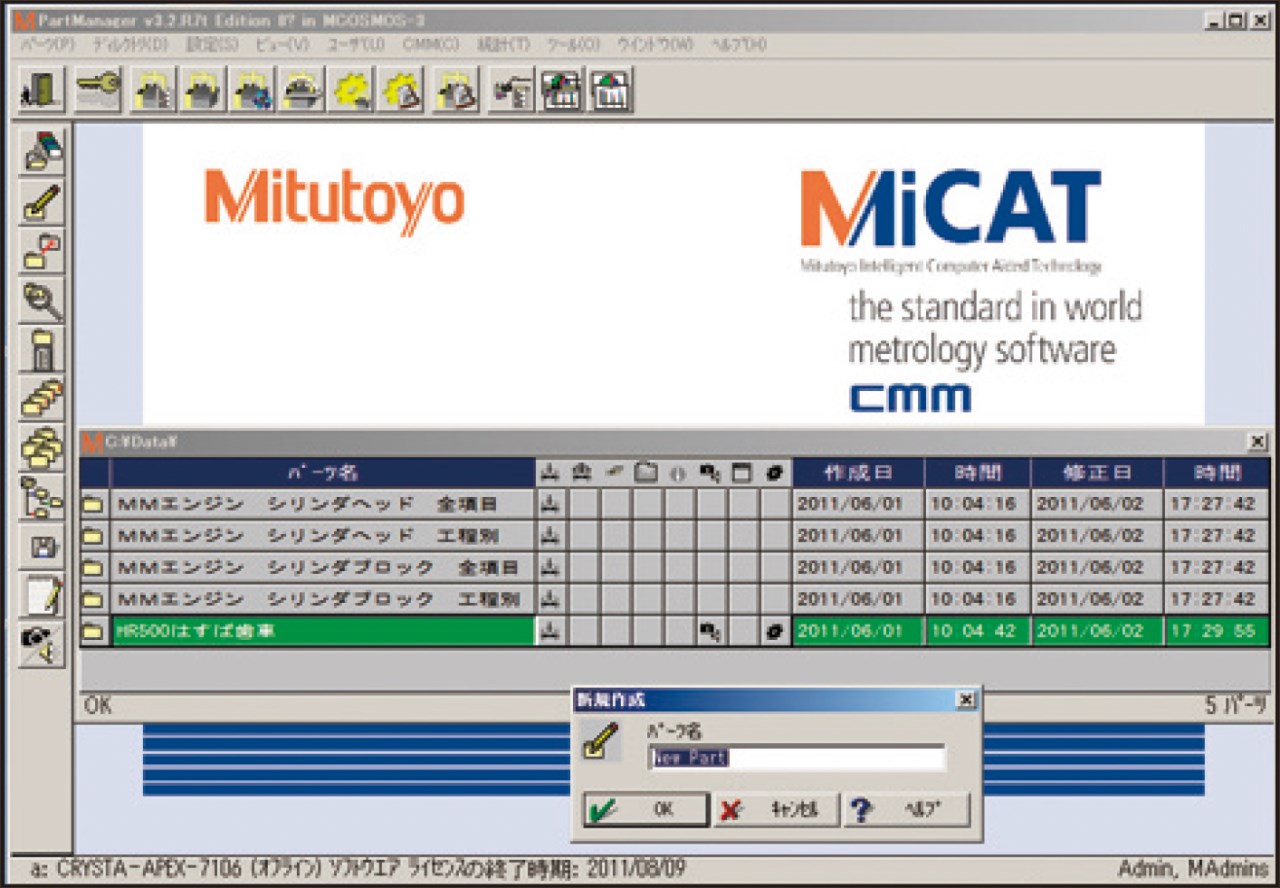The height and width of the screenshot is (888, 1280).
Task: Click the folder tree sidebar icon
Action: (x=43, y=497)
